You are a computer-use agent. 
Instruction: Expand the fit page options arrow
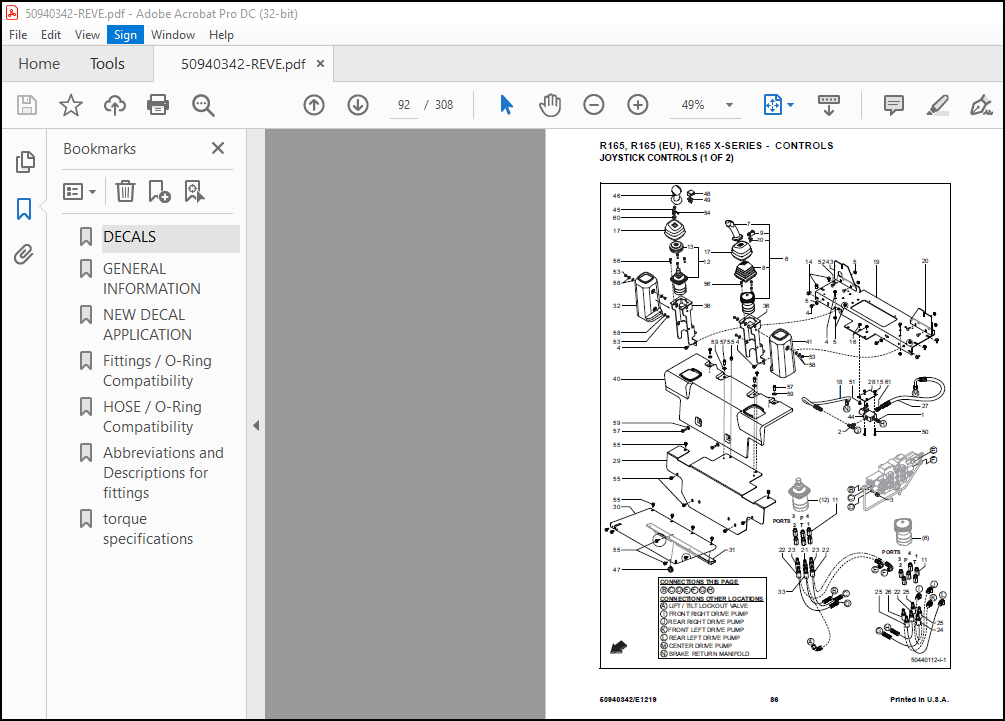pyautogui.click(x=791, y=105)
